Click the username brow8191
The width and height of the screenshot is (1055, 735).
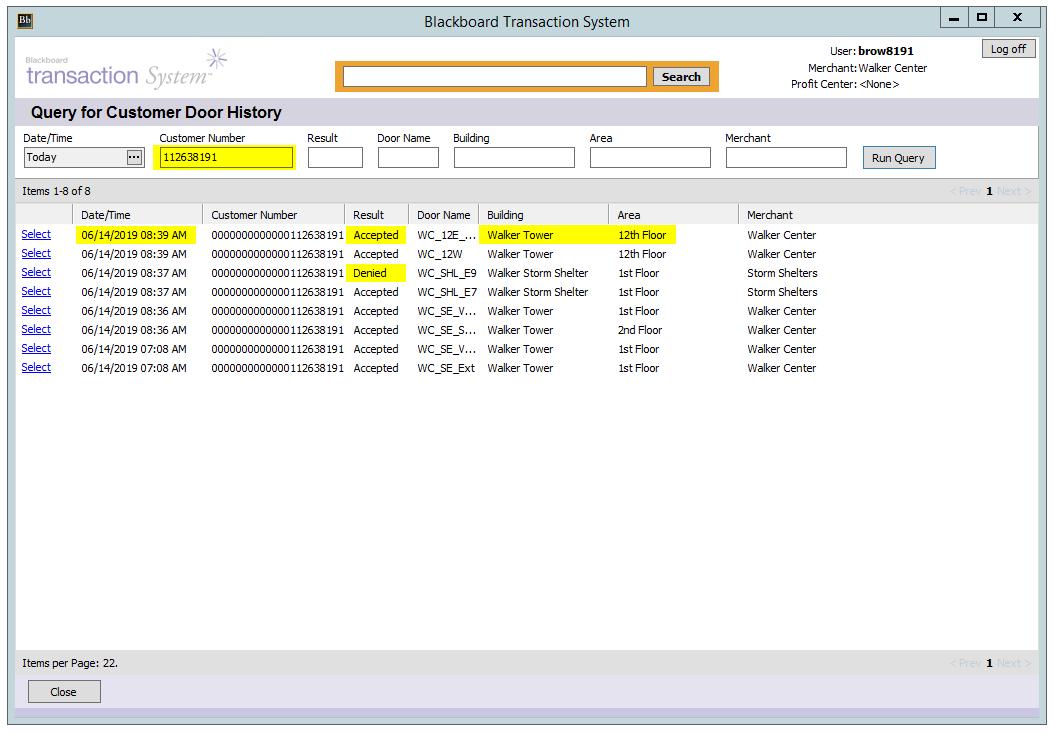(885, 51)
